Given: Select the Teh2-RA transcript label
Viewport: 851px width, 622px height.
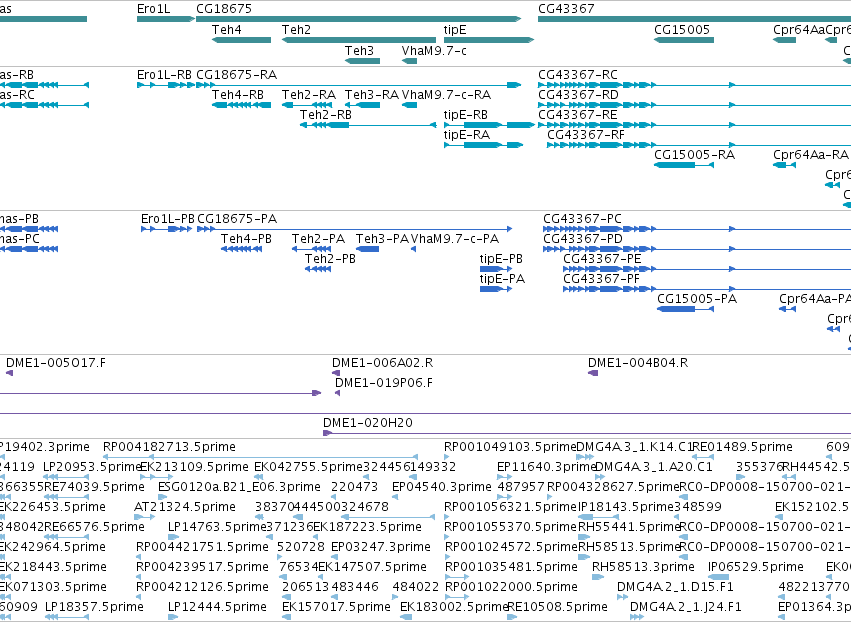Looking at the screenshot, I should pyautogui.click(x=309, y=95).
